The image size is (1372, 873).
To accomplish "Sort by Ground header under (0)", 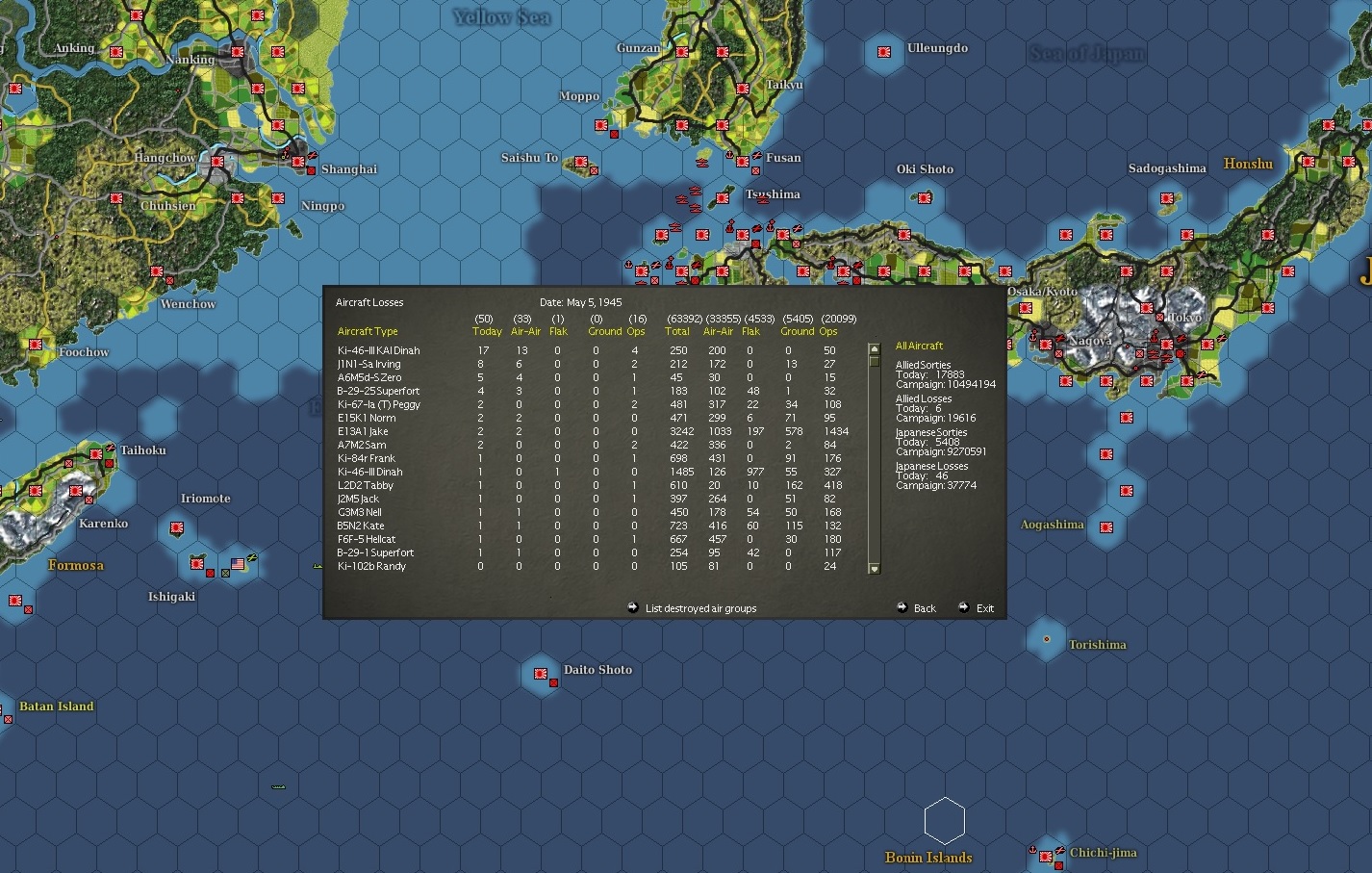I will tap(605, 331).
